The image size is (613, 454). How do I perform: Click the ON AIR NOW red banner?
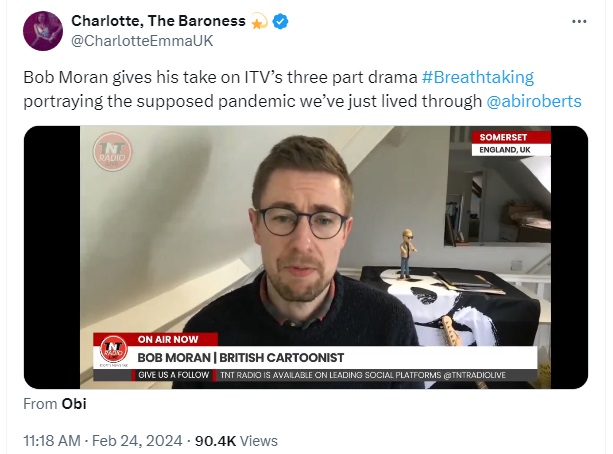pyautogui.click(x=168, y=339)
